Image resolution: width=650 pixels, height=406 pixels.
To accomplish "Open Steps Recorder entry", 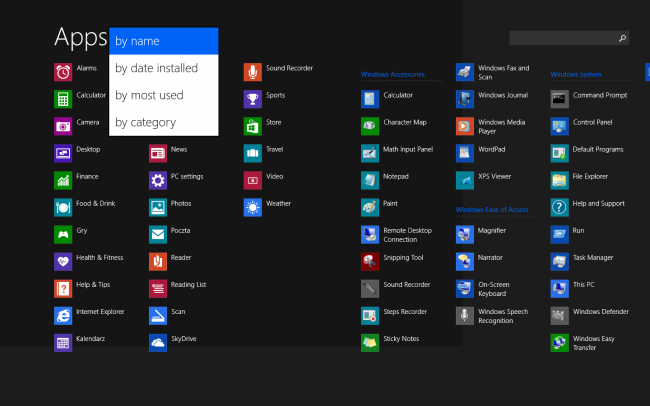I will tap(394, 316).
